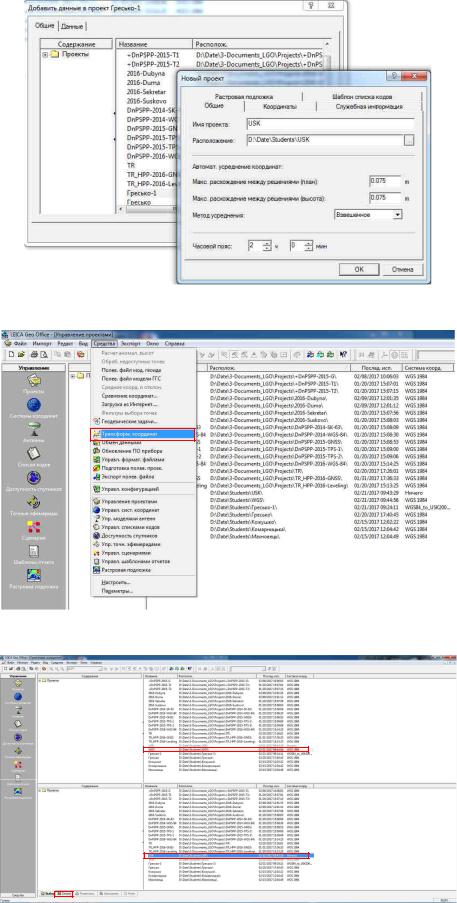The height and width of the screenshot is (903, 457).
Task: Open the Справка menu in the window with the Средства menu
Action: [x=174, y=343]
